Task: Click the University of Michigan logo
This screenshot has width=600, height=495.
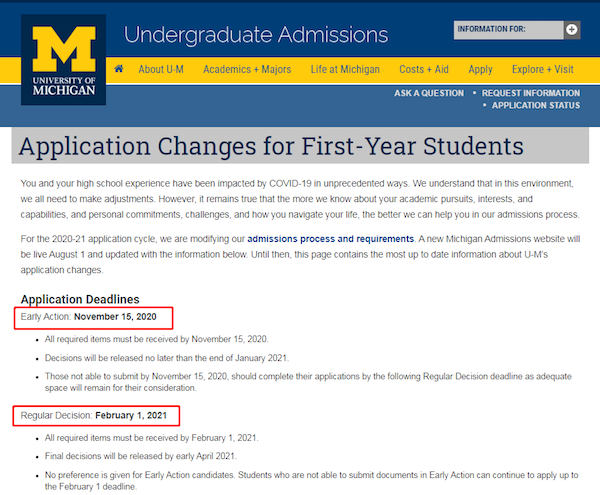Action: 64,60
